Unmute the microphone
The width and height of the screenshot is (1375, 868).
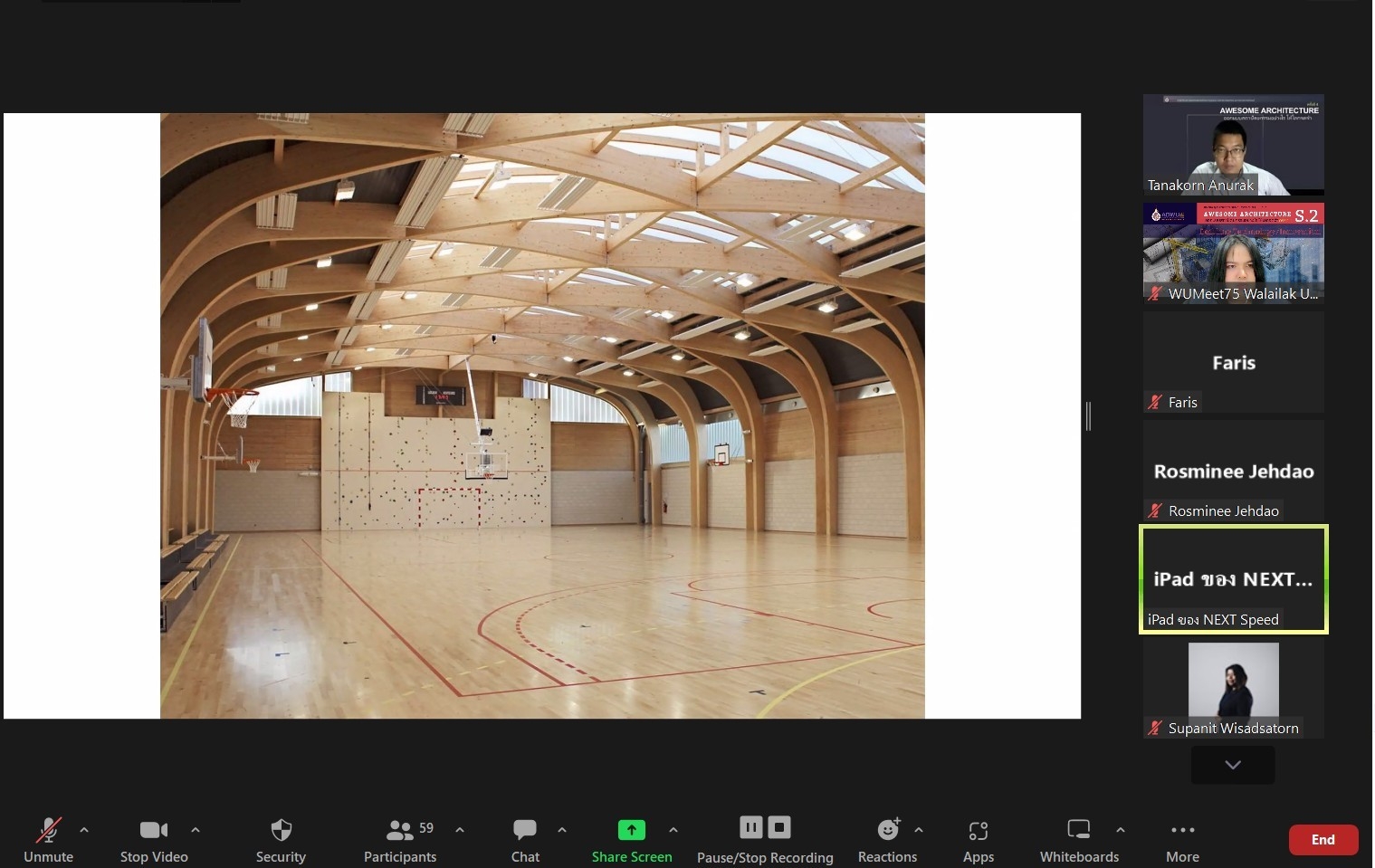click(x=48, y=830)
